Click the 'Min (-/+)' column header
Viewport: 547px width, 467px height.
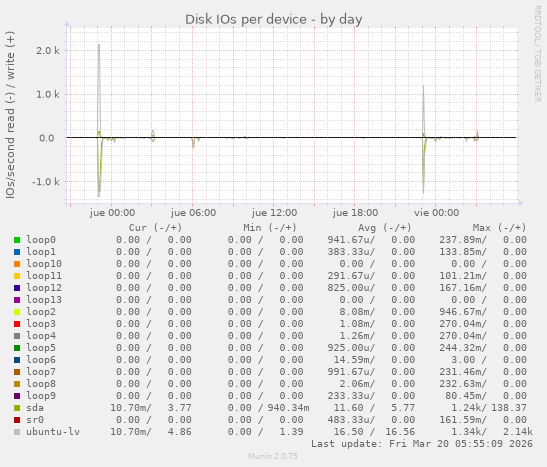click(270, 228)
